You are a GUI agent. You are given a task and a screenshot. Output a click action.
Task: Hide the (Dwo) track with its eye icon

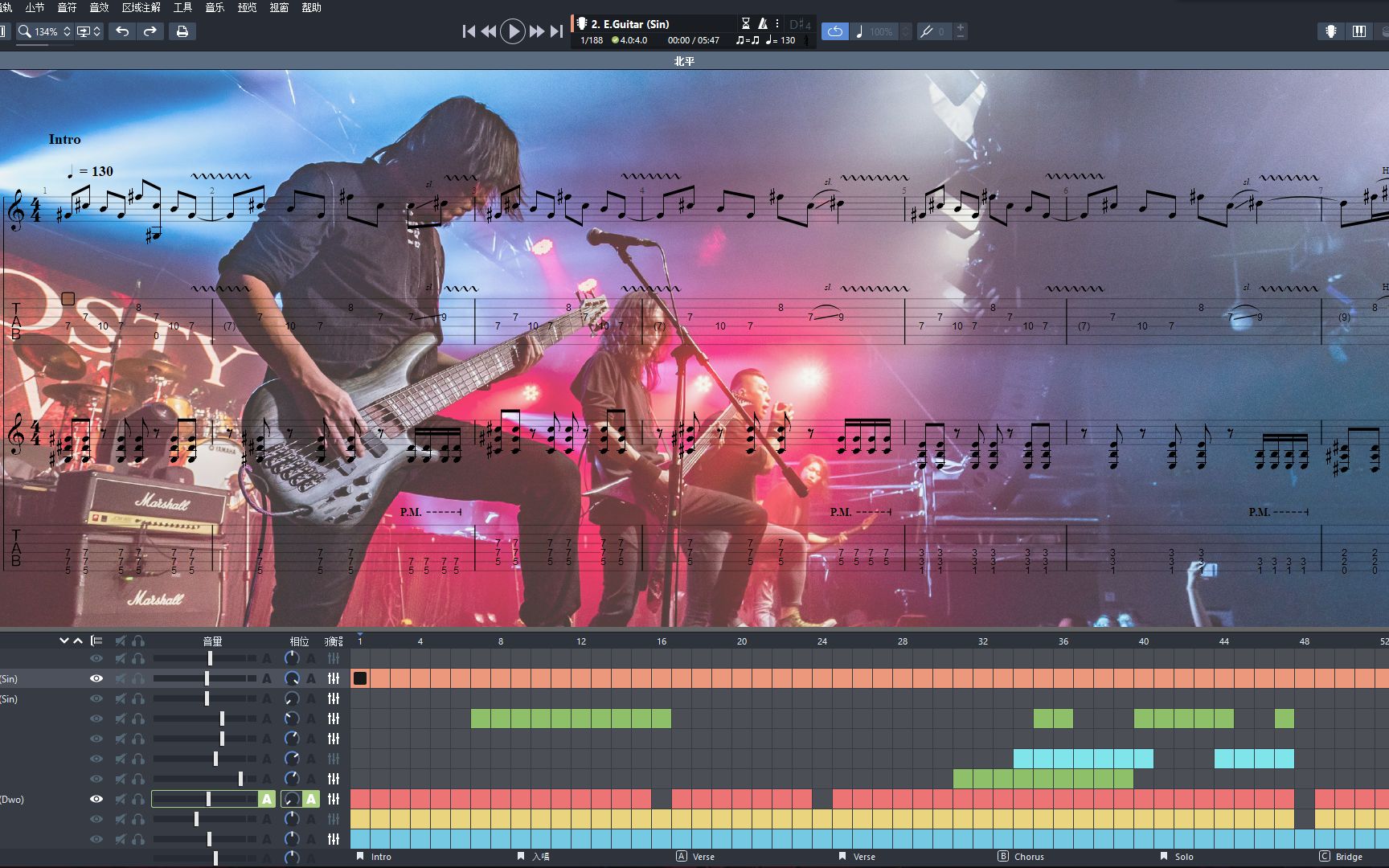click(96, 799)
